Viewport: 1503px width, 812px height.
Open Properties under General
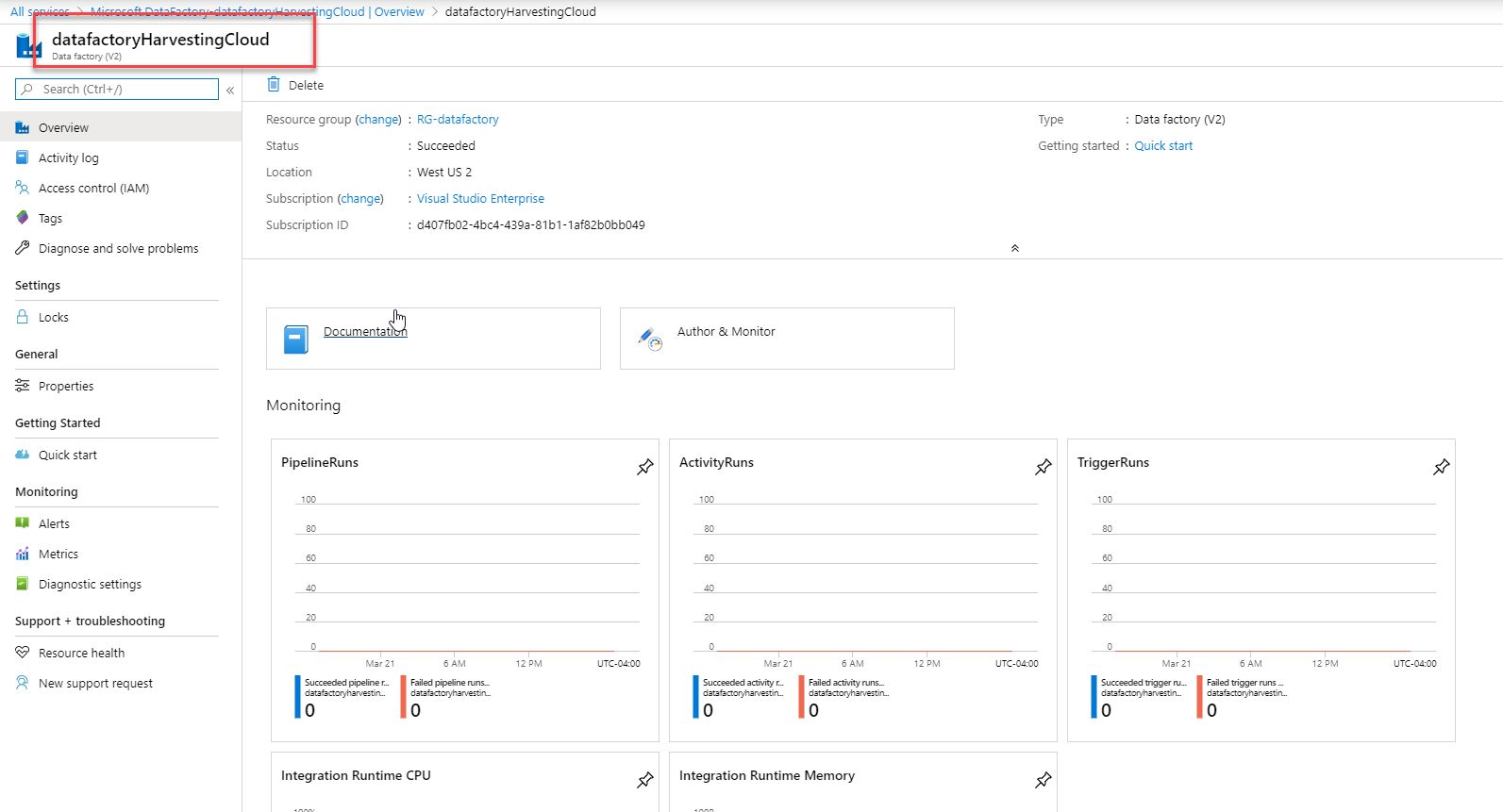click(121, 386)
